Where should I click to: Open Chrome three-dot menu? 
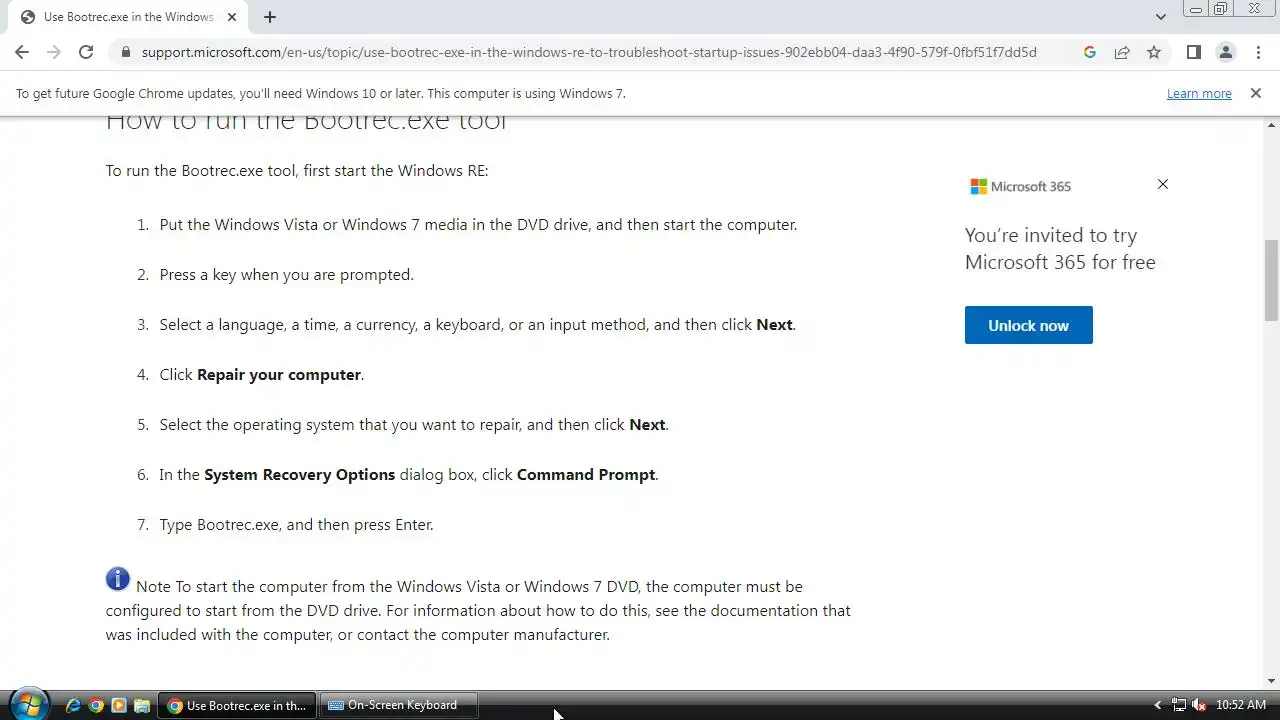point(1257,52)
